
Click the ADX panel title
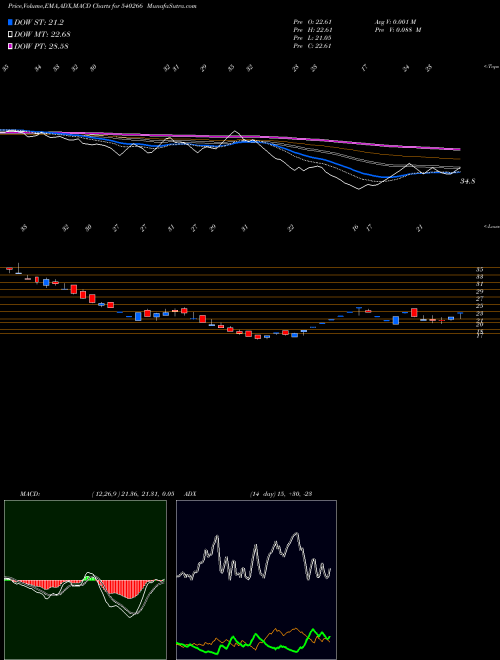tap(191, 494)
